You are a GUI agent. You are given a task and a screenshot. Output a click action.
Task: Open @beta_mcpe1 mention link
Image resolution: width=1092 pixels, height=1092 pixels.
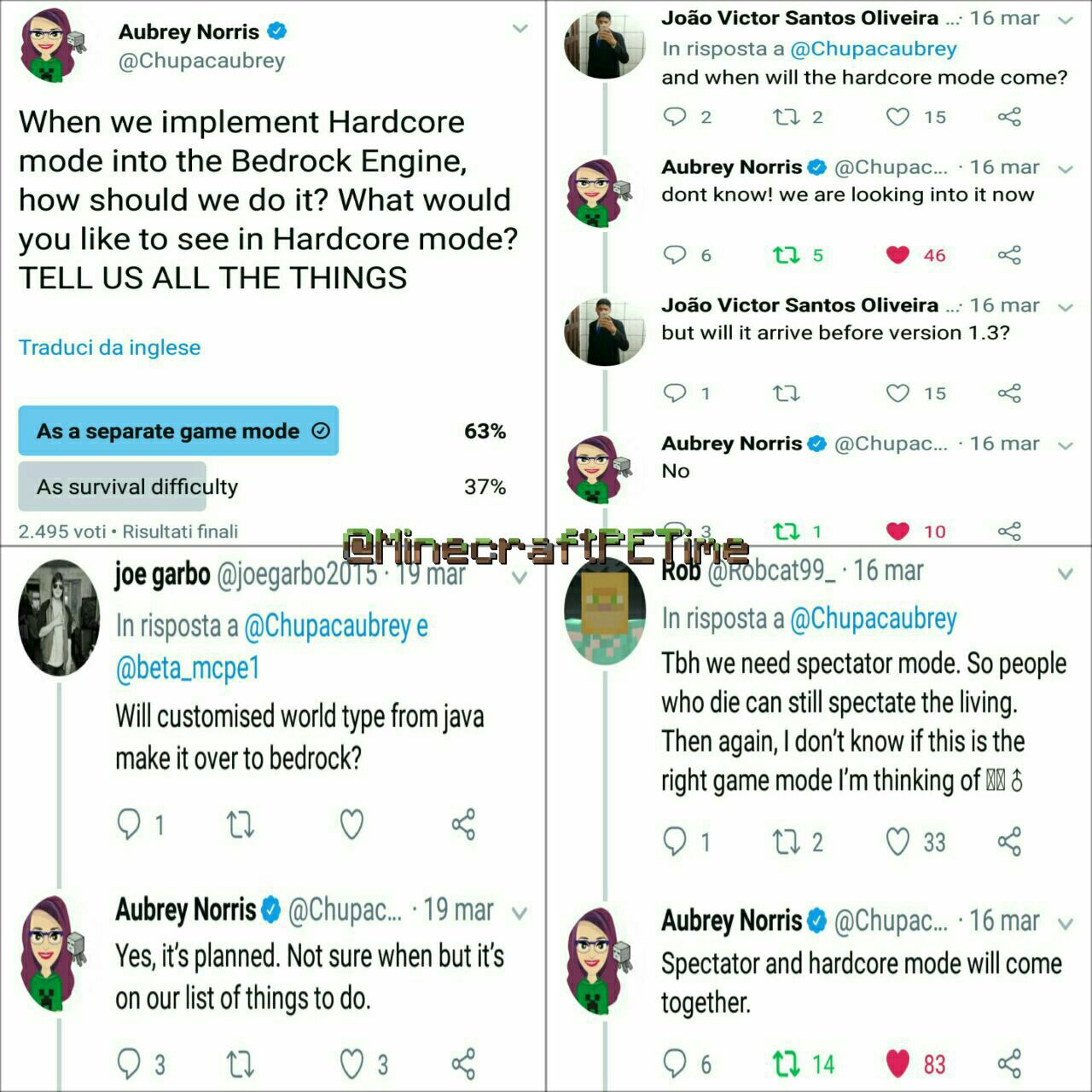[188, 667]
